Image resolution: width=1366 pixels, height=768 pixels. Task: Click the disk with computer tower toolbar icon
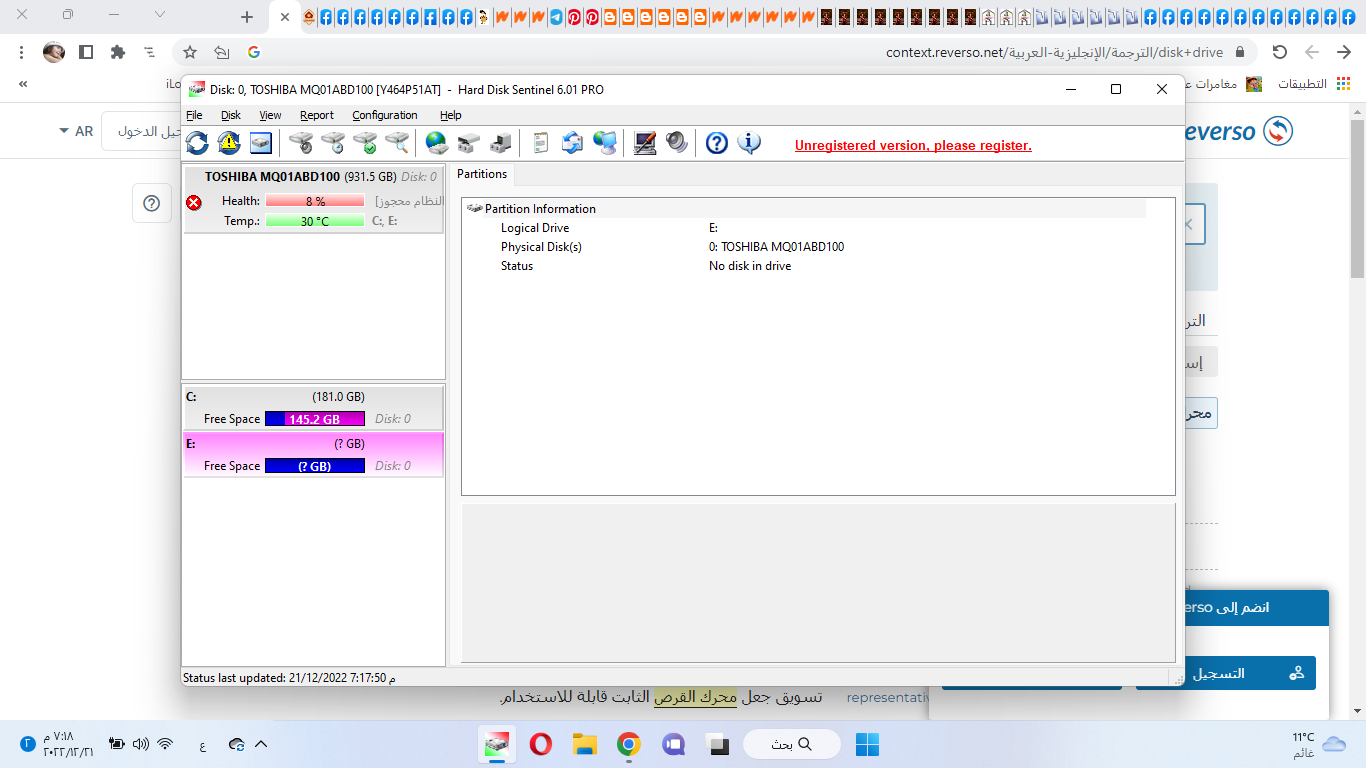pos(501,143)
